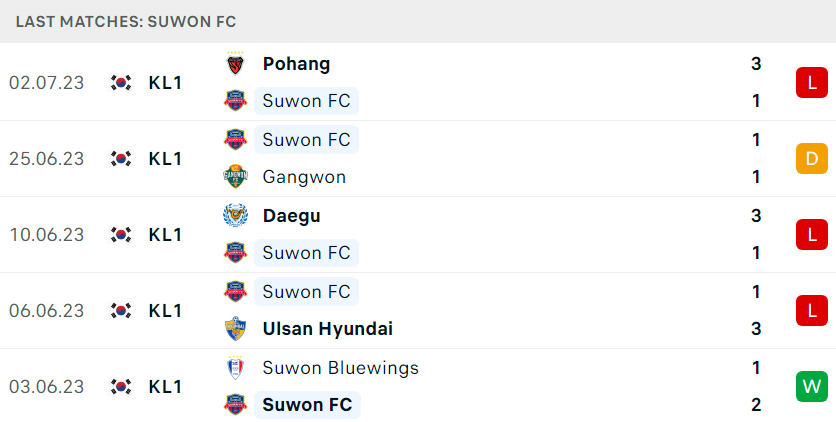This screenshot has width=836, height=422.
Task: Click the Suwon Bluewings crest icon
Action: pyautogui.click(x=235, y=368)
